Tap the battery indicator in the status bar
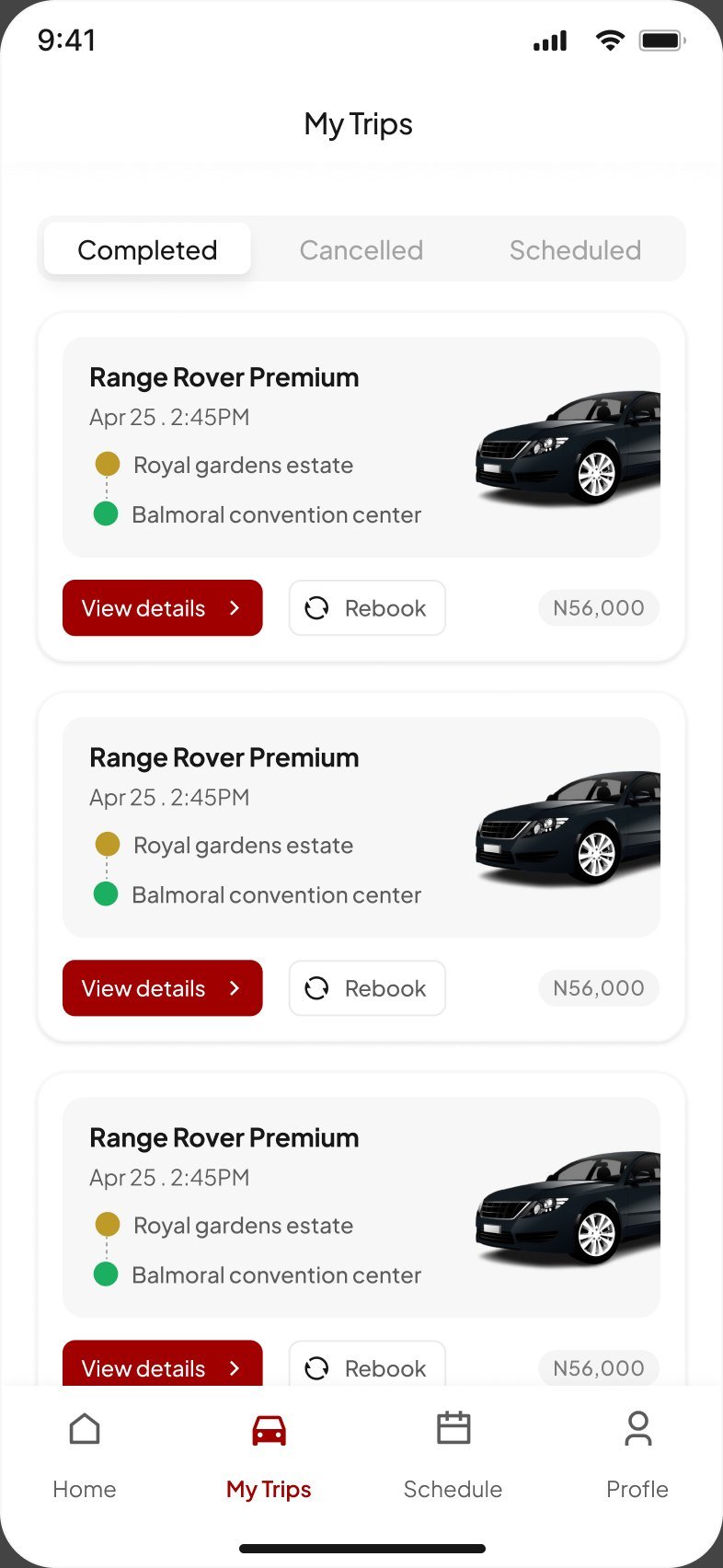The width and height of the screenshot is (723, 1568). [662, 40]
